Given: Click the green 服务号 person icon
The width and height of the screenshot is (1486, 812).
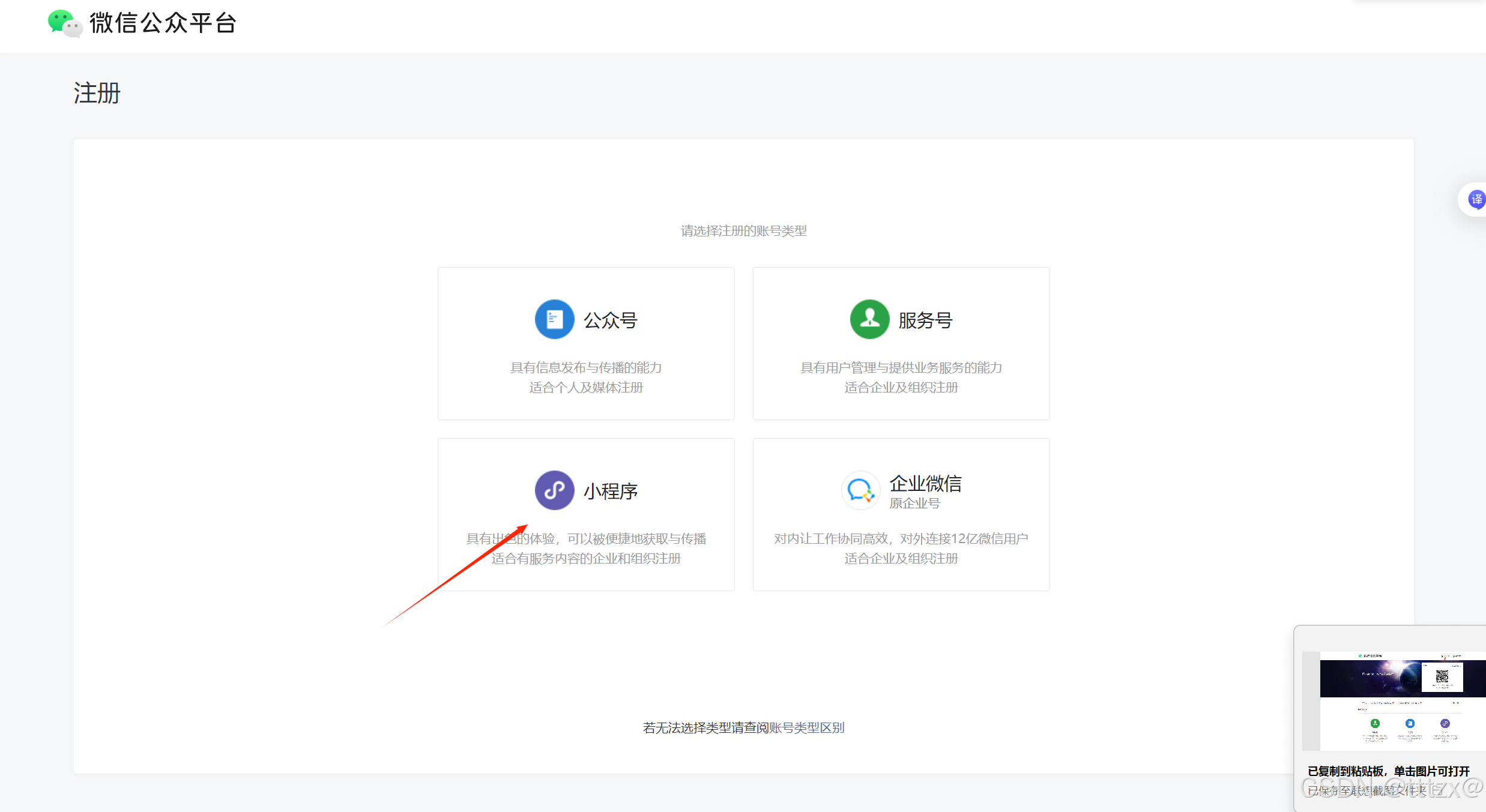Looking at the screenshot, I should point(869,319).
